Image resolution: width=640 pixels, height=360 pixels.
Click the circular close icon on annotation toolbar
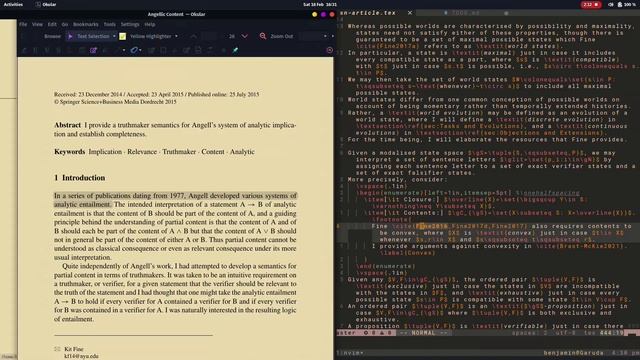(x=329, y=50)
